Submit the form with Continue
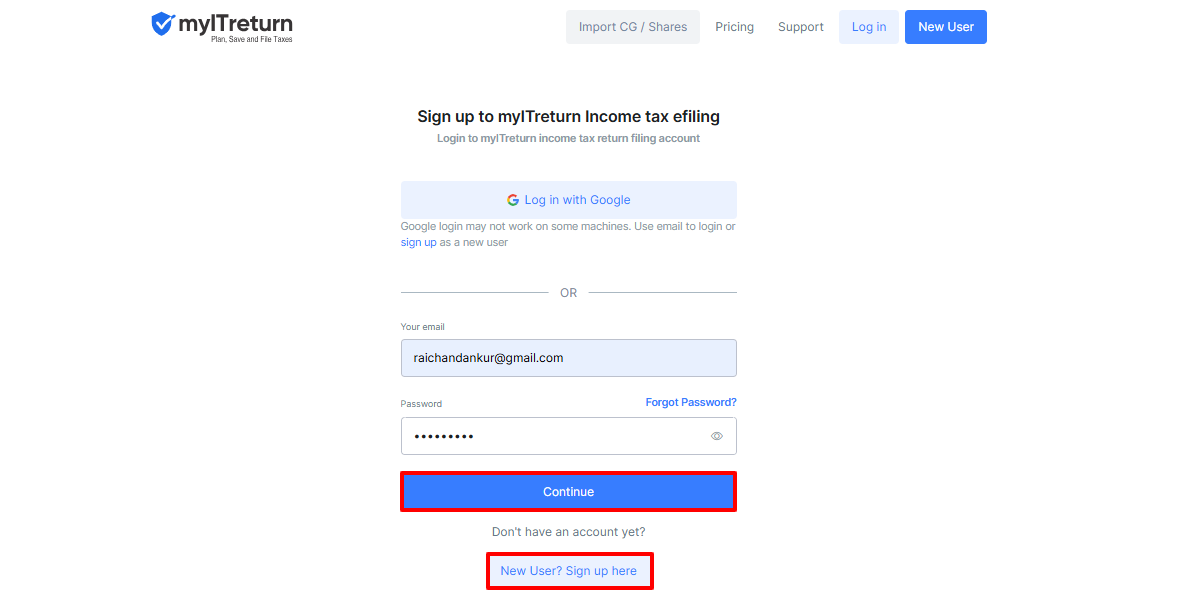The image size is (1196, 607). (568, 492)
